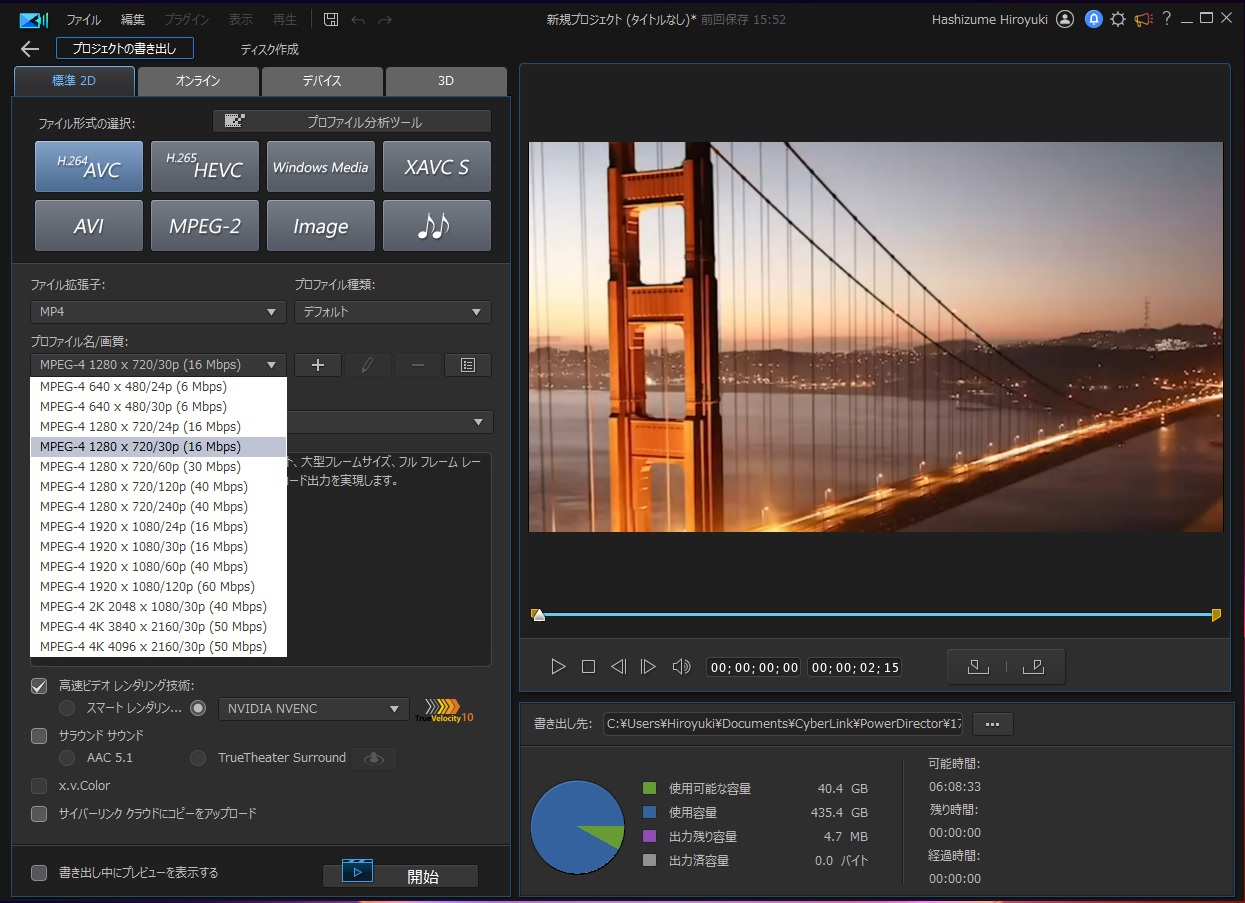This screenshot has height=903, width=1245.
Task: Click the preview timeline seek bar
Action: 875,614
